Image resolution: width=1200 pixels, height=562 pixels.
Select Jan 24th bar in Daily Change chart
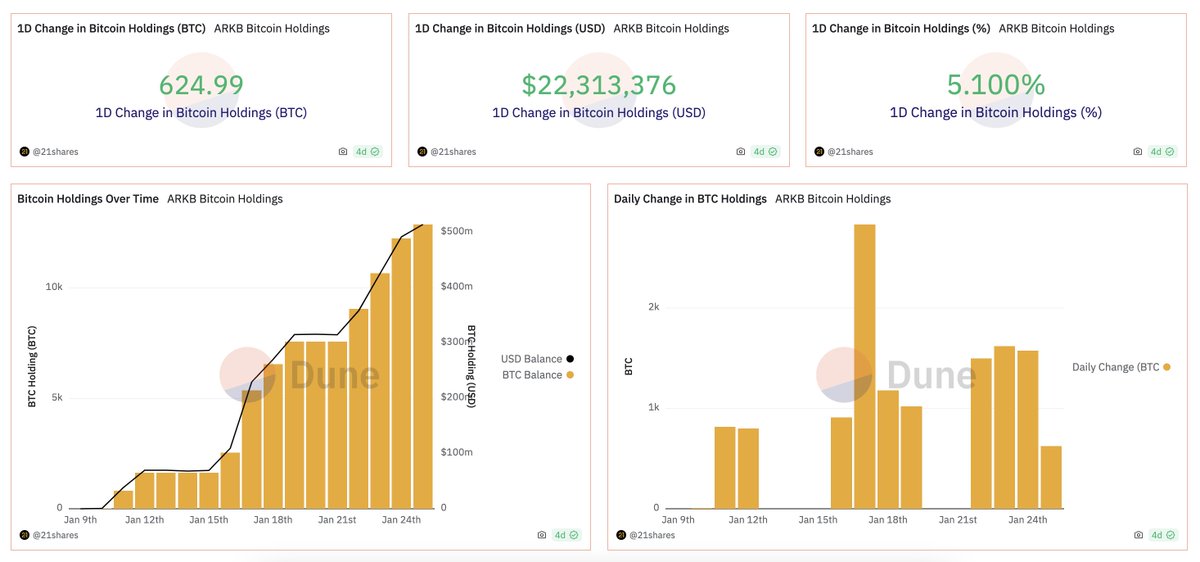coord(1027,429)
